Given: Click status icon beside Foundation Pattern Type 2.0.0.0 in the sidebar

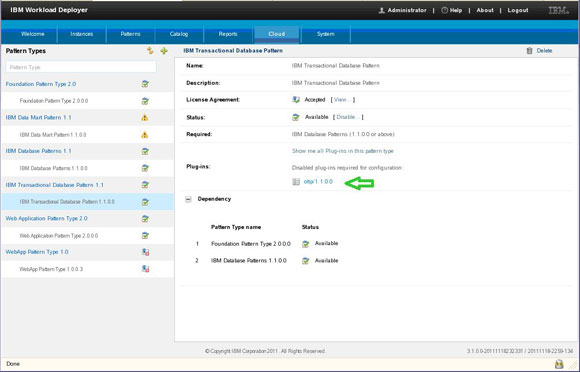Looking at the screenshot, I should [x=145, y=101].
